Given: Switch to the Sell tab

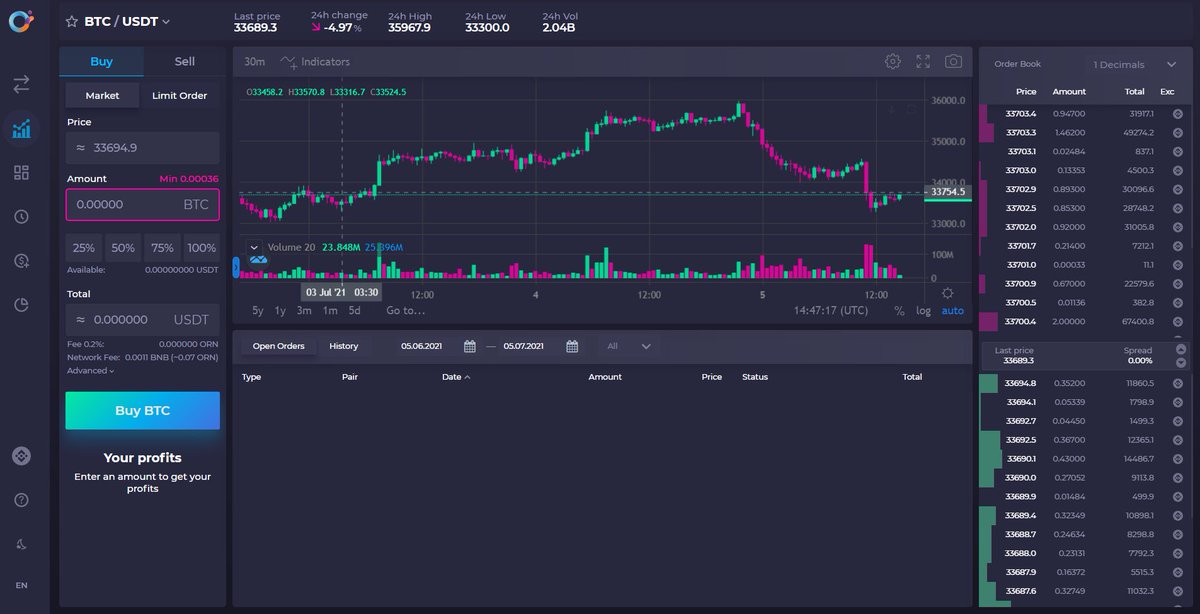Looking at the screenshot, I should [185, 62].
